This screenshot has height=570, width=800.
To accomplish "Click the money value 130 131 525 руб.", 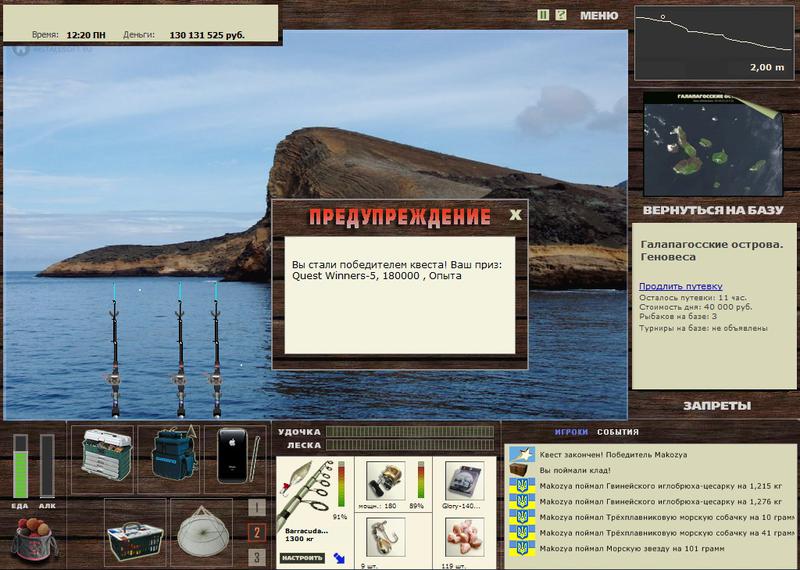I will [207, 35].
